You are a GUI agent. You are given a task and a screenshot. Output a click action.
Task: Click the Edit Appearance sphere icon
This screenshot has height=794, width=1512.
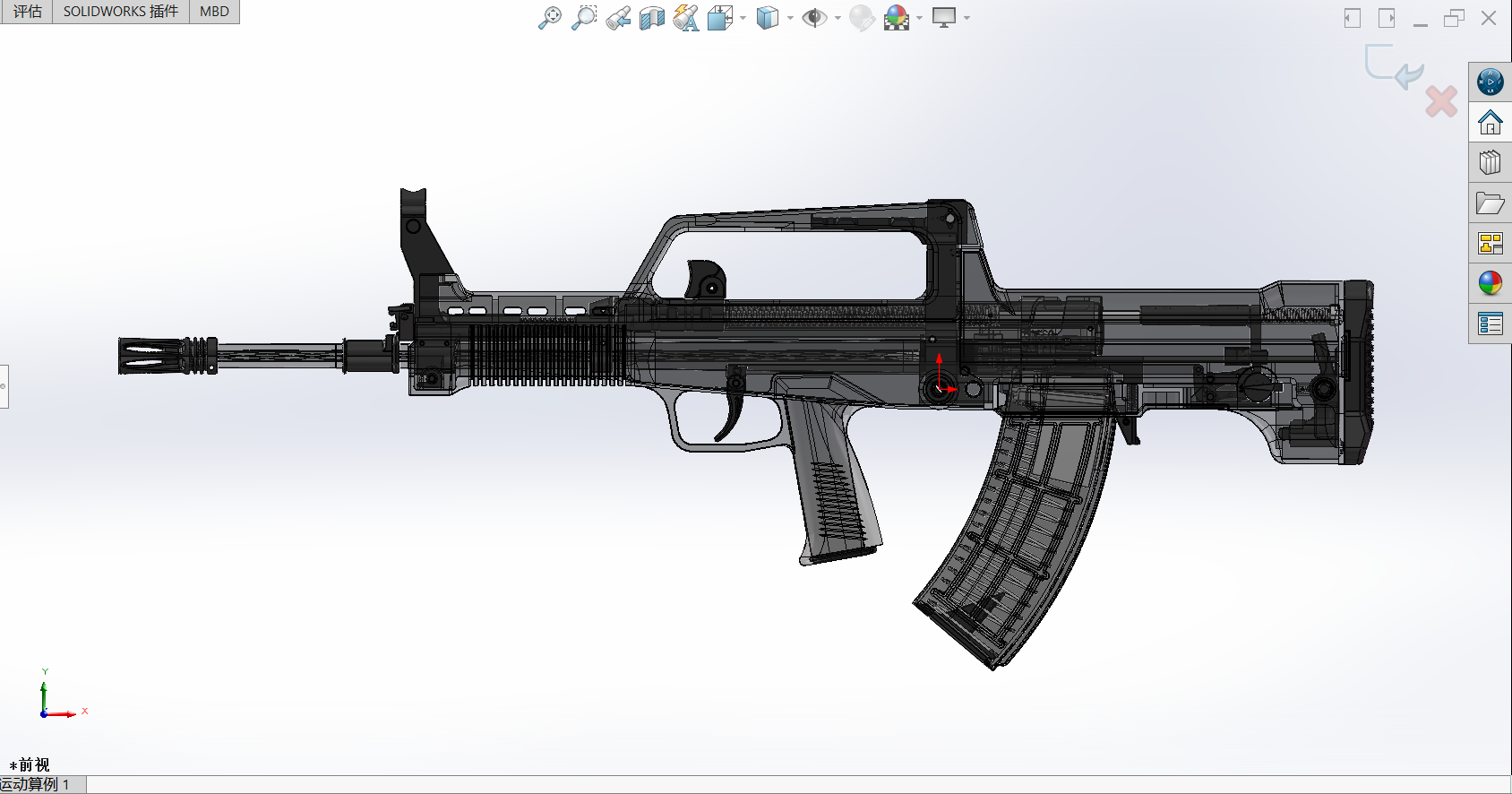pyautogui.click(x=862, y=17)
